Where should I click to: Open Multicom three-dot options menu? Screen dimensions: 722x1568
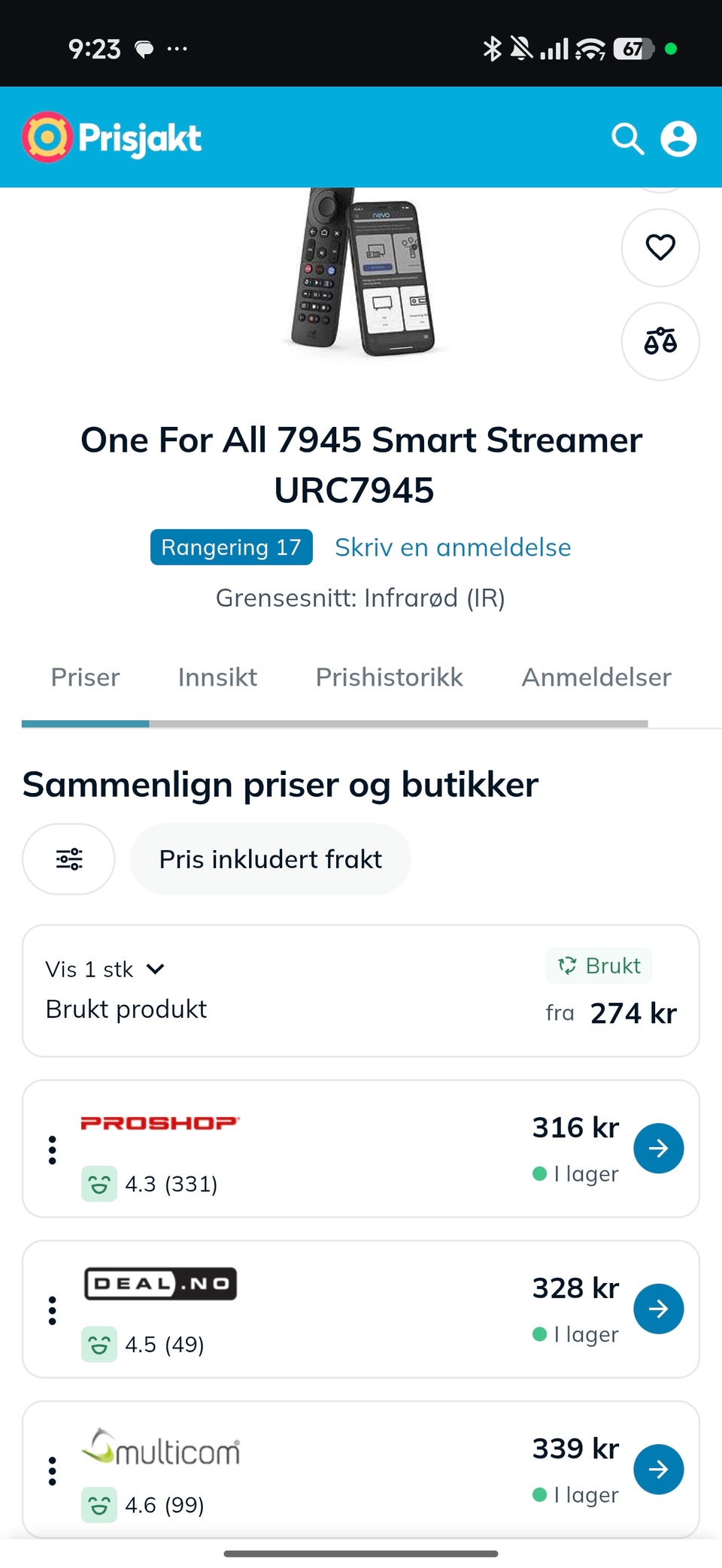[x=52, y=1471]
